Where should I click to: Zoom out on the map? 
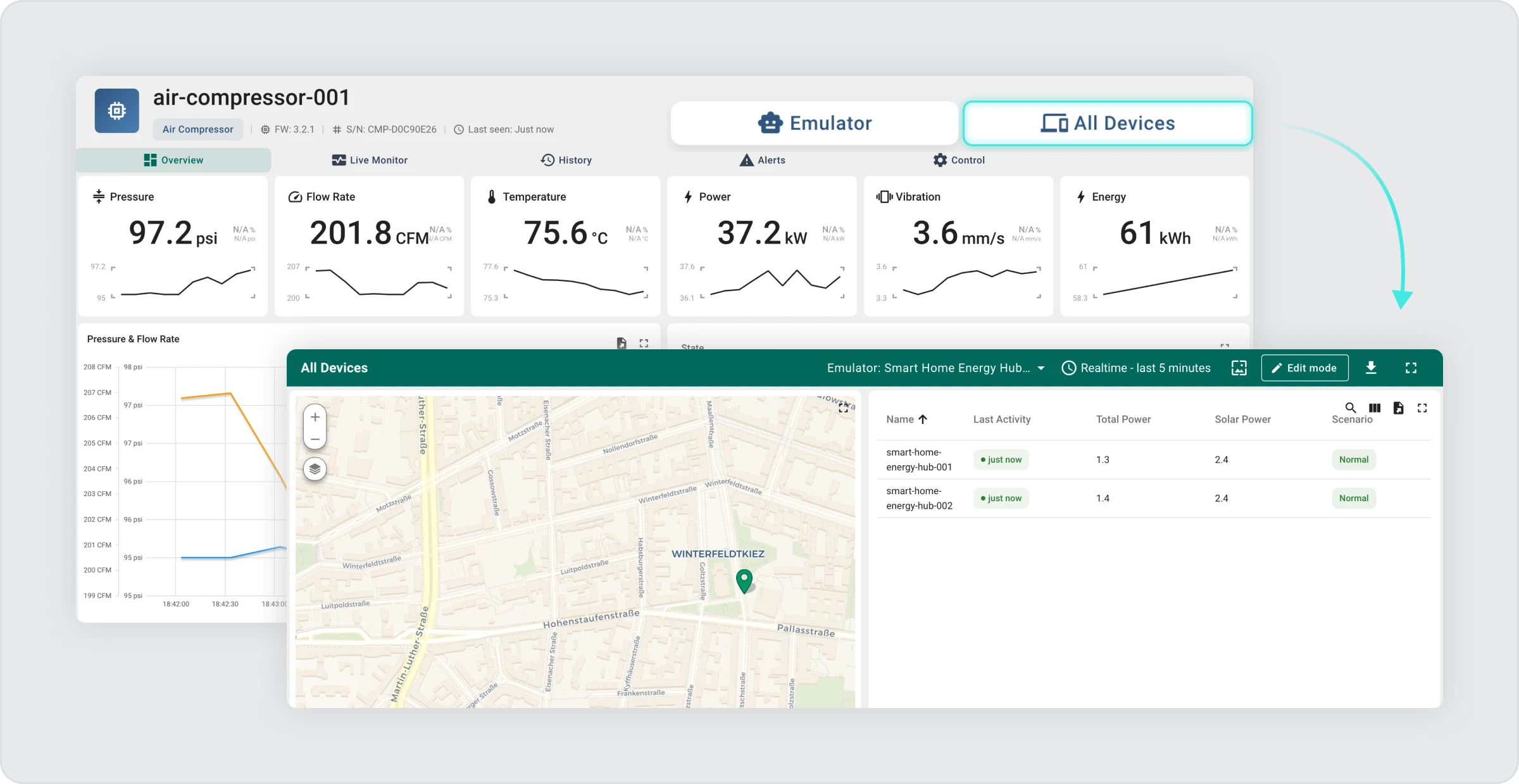[315, 439]
